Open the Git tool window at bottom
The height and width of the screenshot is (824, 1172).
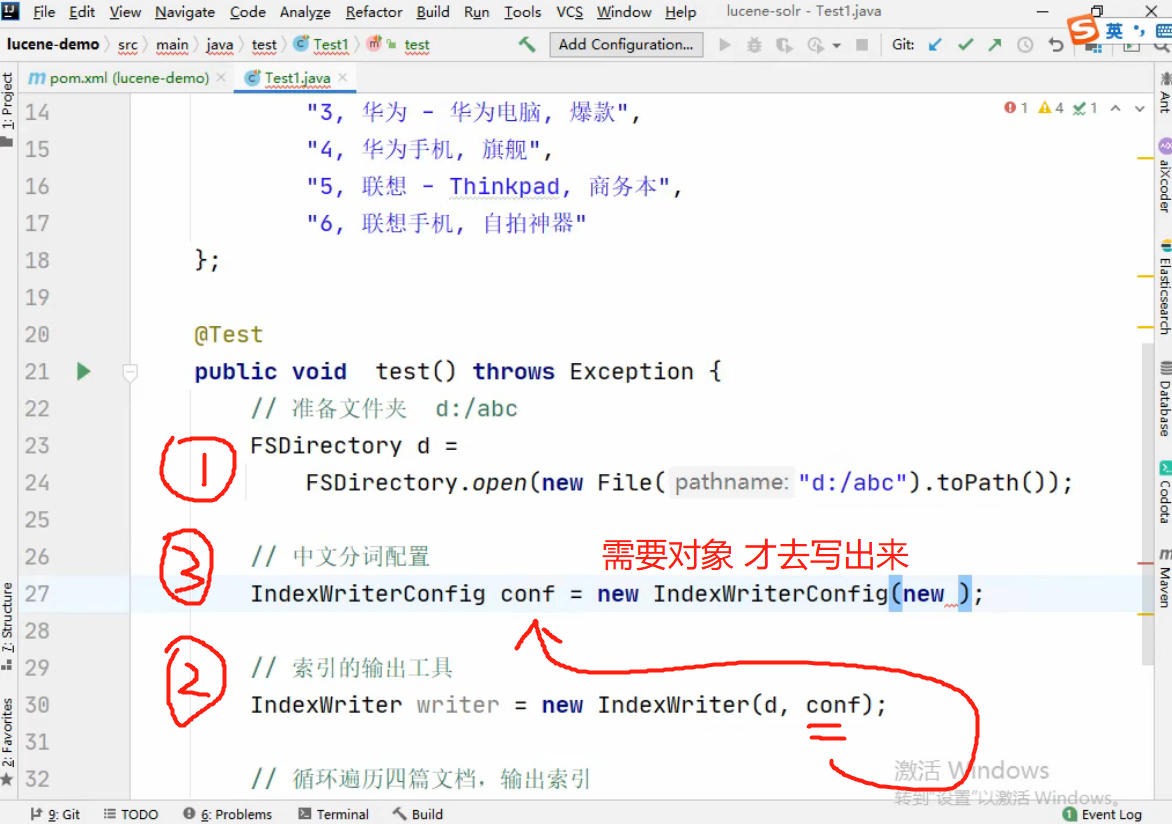[55, 814]
